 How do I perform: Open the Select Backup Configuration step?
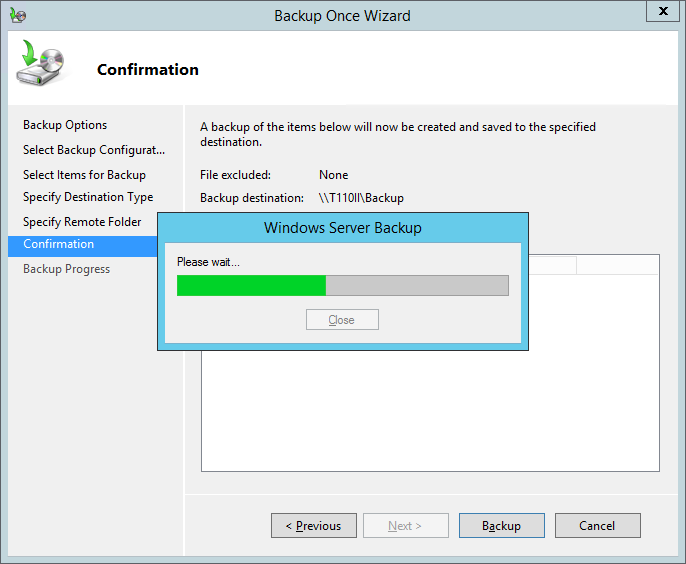click(94, 150)
